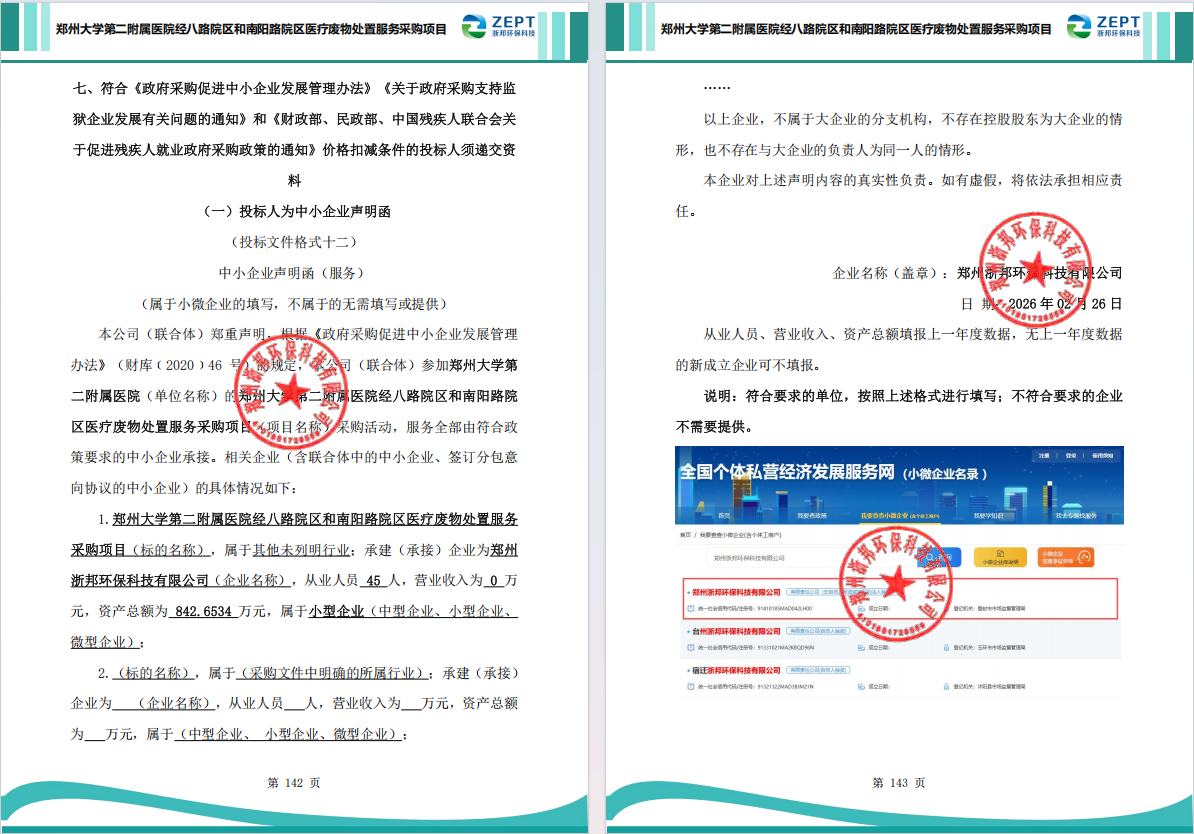Open the 宿迁浙邦环保科技有限公司 search result
Image resolution: width=1194 pixels, height=834 pixels.
[734, 671]
